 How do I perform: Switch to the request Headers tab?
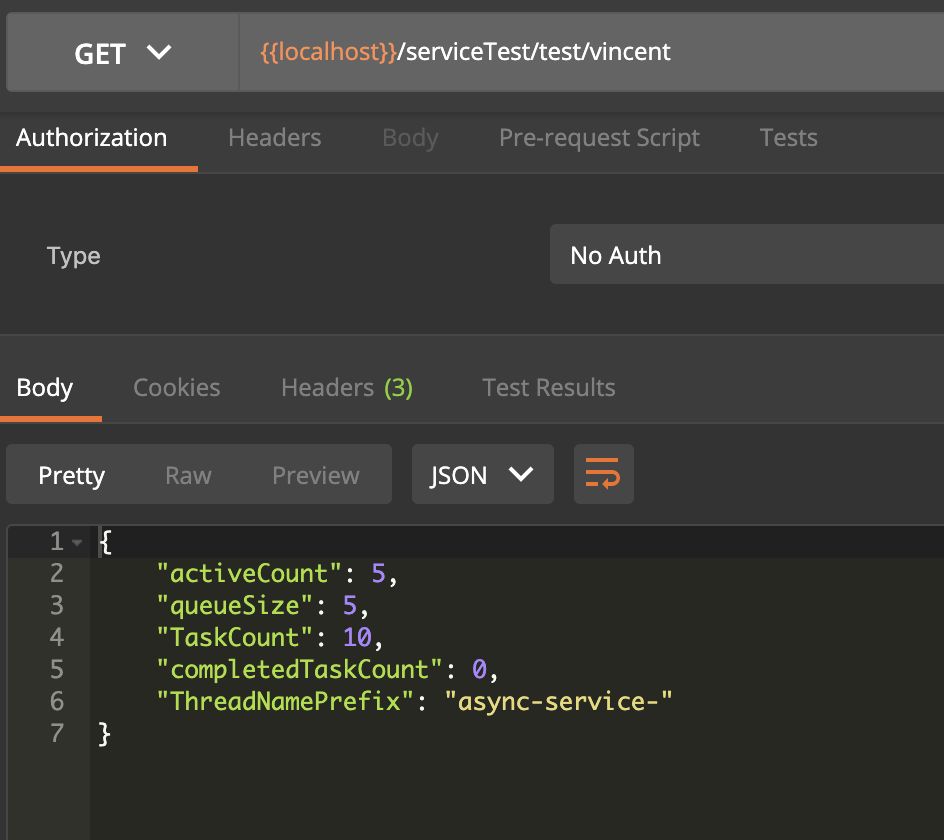(x=275, y=138)
